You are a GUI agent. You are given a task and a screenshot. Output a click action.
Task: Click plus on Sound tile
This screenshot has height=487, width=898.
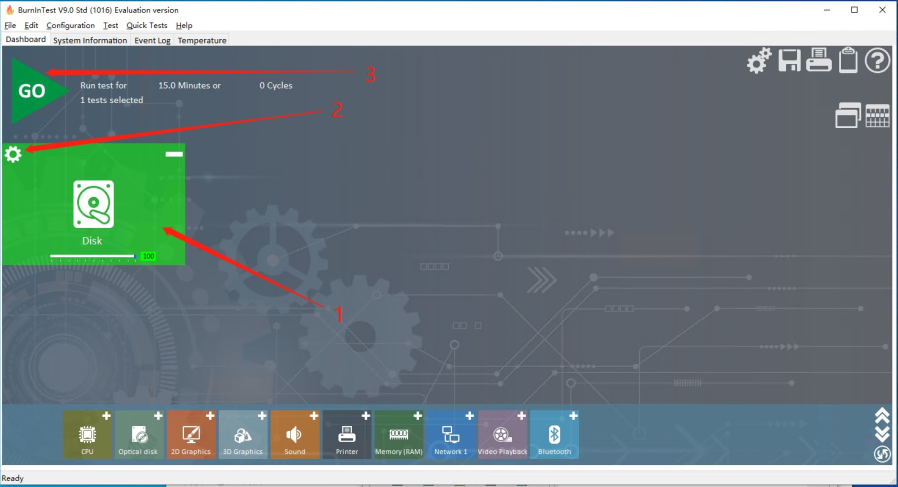[314, 416]
